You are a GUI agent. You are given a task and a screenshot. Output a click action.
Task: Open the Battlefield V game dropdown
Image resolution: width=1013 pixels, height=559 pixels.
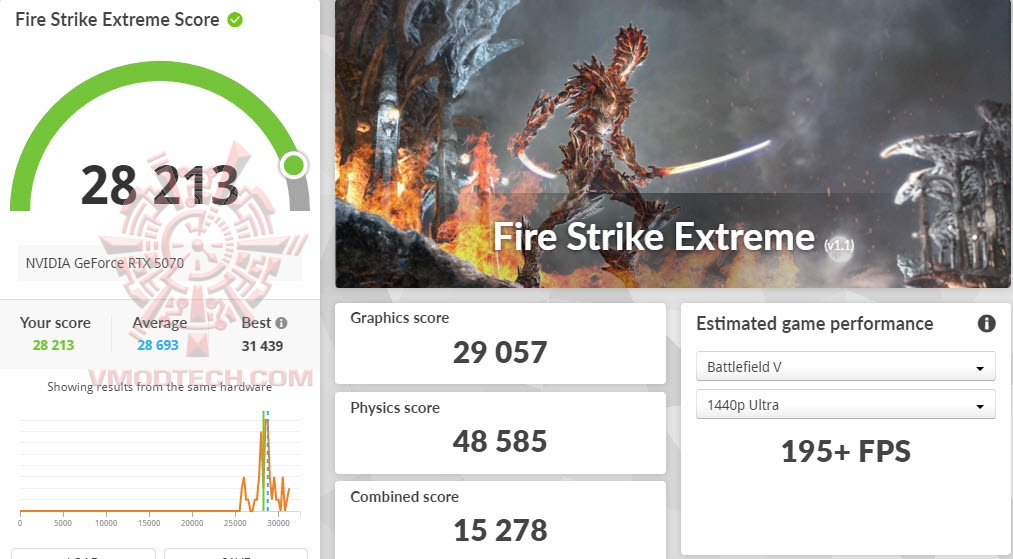click(x=845, y=366)
